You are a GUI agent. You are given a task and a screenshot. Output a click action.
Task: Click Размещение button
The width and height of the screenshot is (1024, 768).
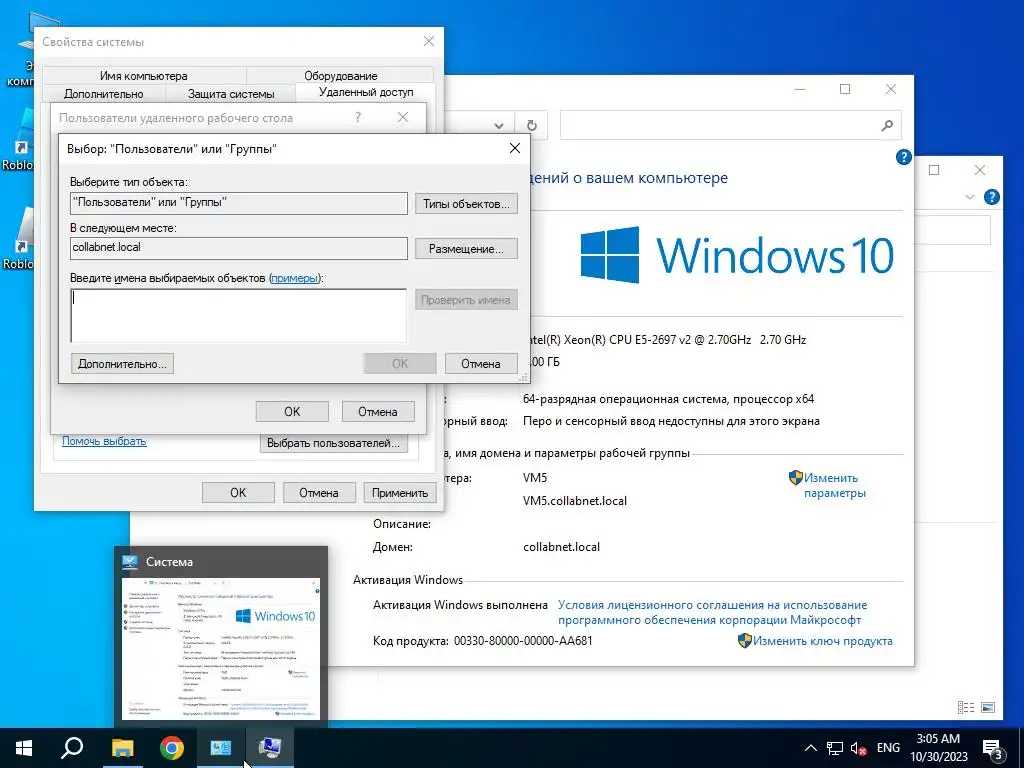point(466,249)
